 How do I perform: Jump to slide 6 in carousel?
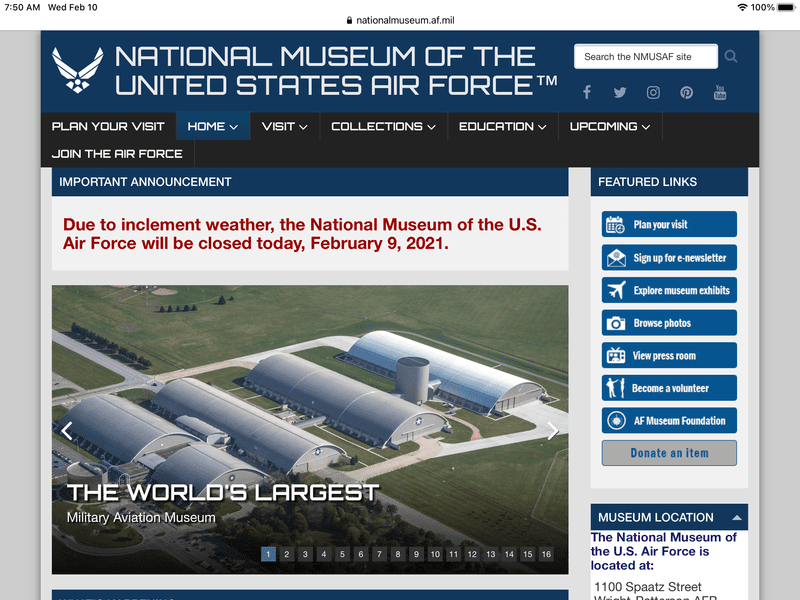coord(361,554)
